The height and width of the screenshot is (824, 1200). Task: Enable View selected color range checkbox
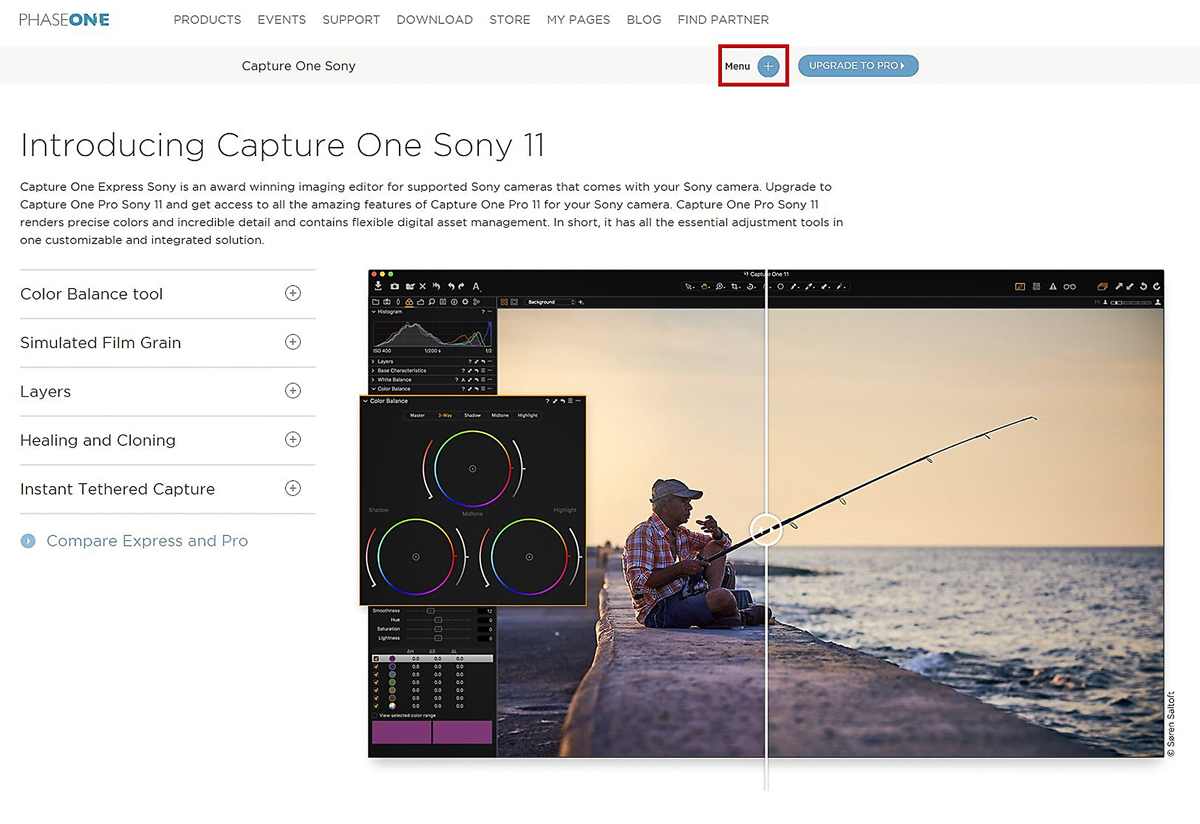(375, 715)
